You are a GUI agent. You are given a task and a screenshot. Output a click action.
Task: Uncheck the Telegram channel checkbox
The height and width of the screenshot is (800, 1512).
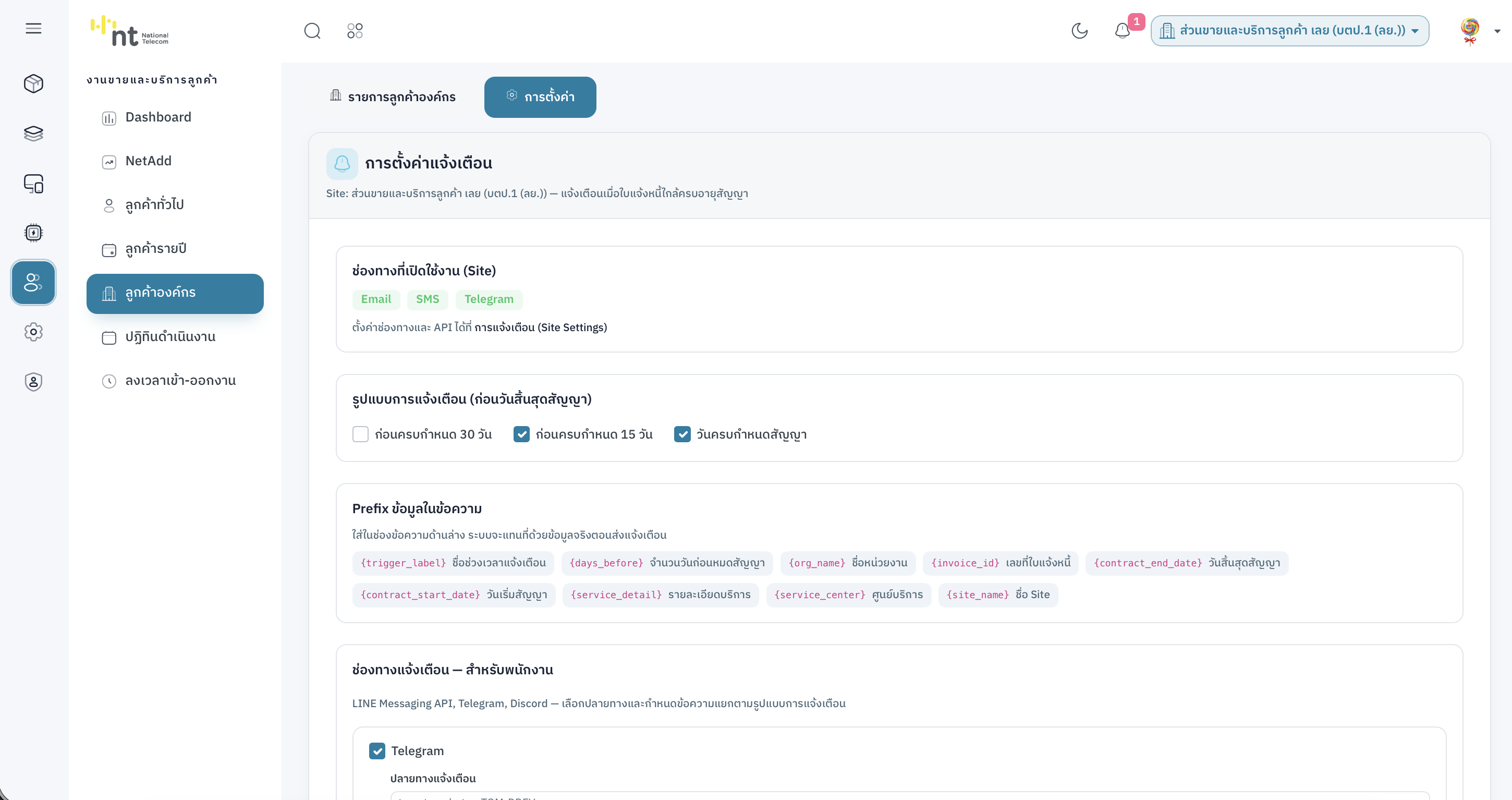click(x=377, y=750)
